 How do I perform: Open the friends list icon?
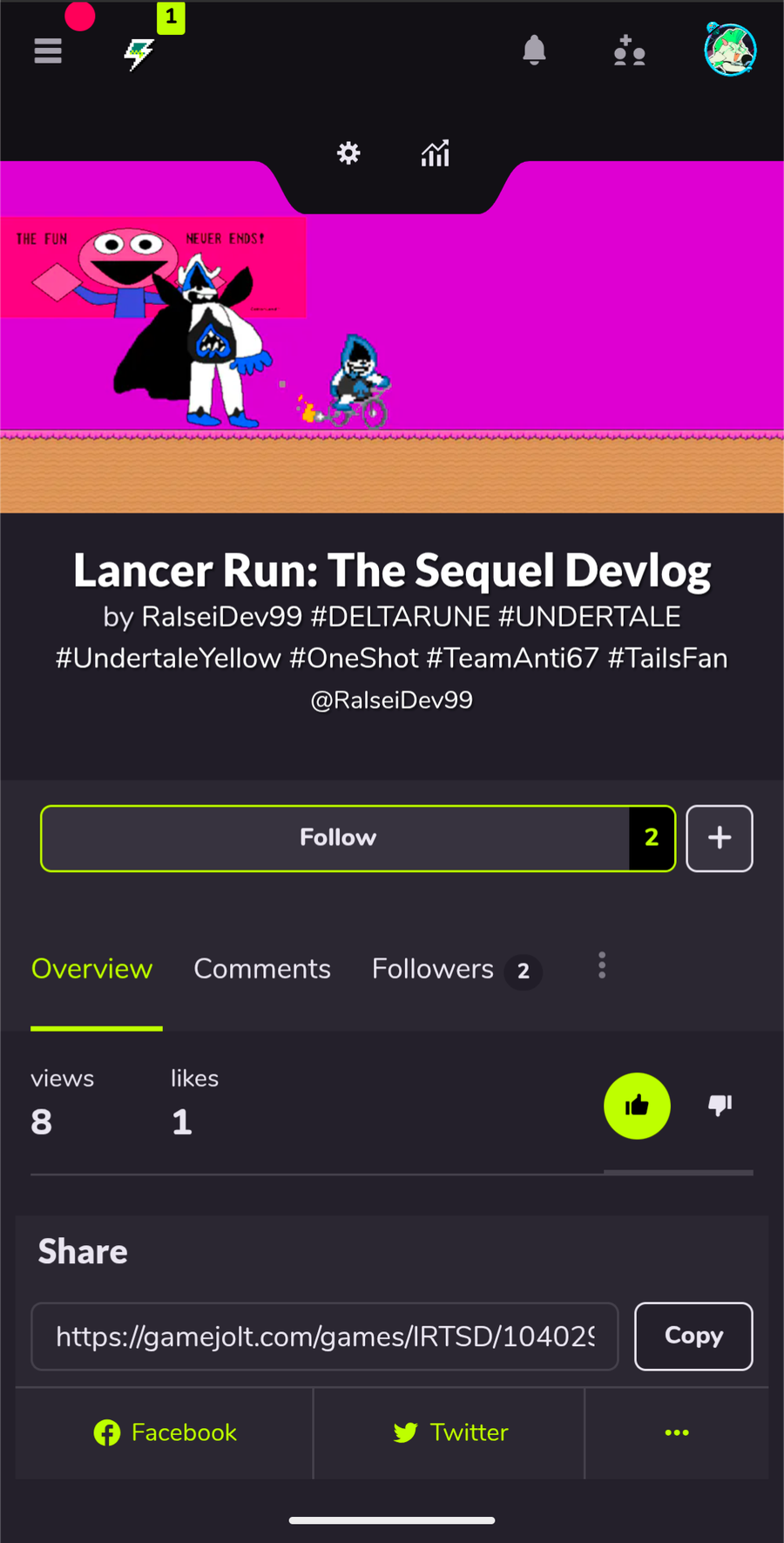(629, 51)
